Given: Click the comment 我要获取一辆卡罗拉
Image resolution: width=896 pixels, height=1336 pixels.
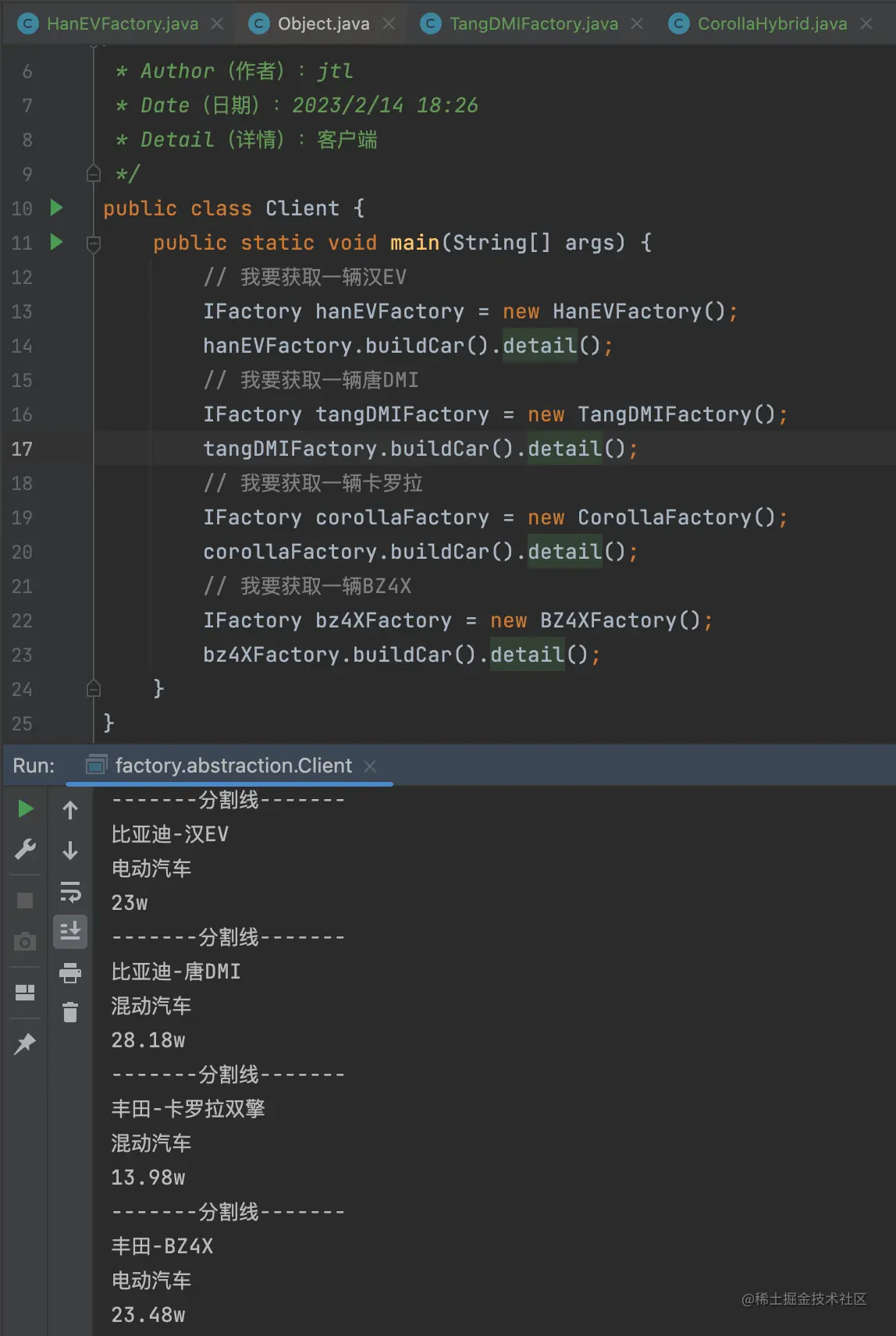Looking at the screenshot, I should click(x=313, y=483).
